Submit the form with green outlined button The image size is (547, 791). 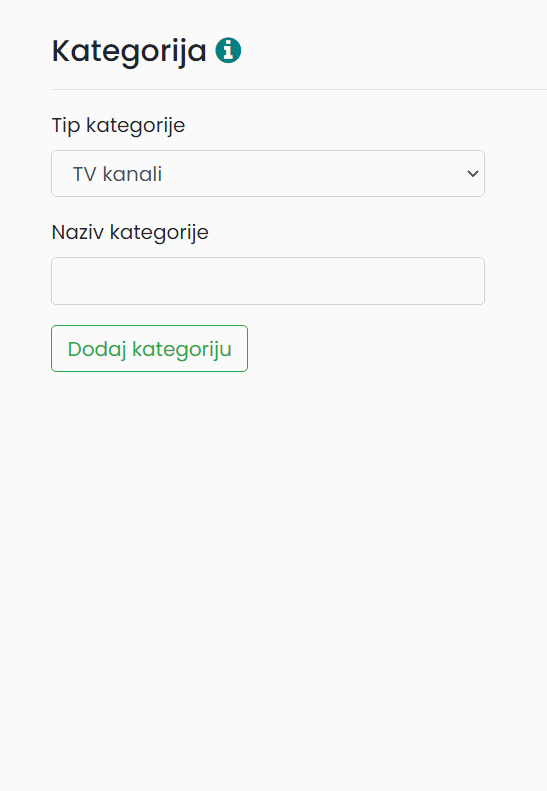tap(149, 349)
